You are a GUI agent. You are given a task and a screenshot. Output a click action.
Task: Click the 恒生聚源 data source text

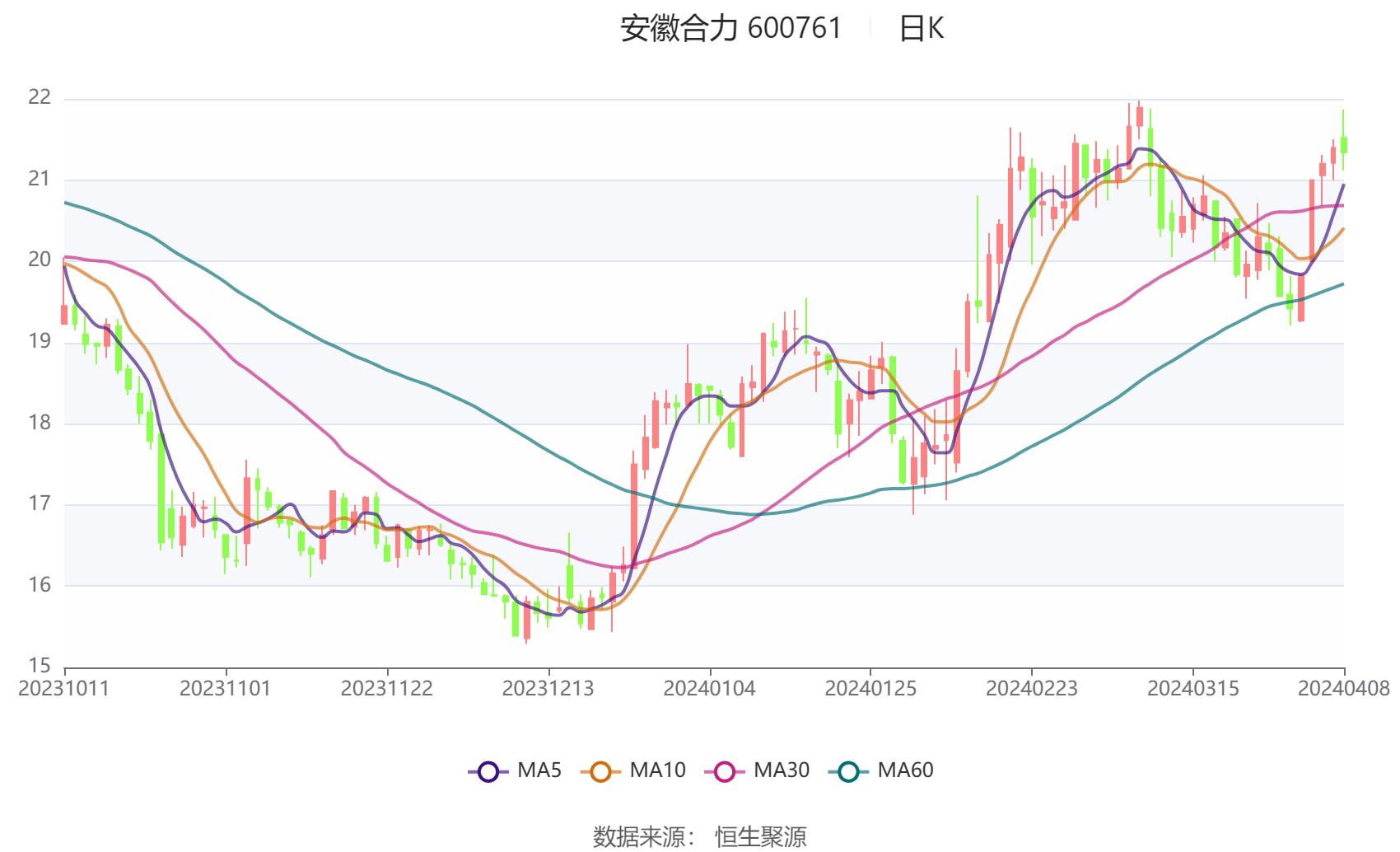click(760, 836)
